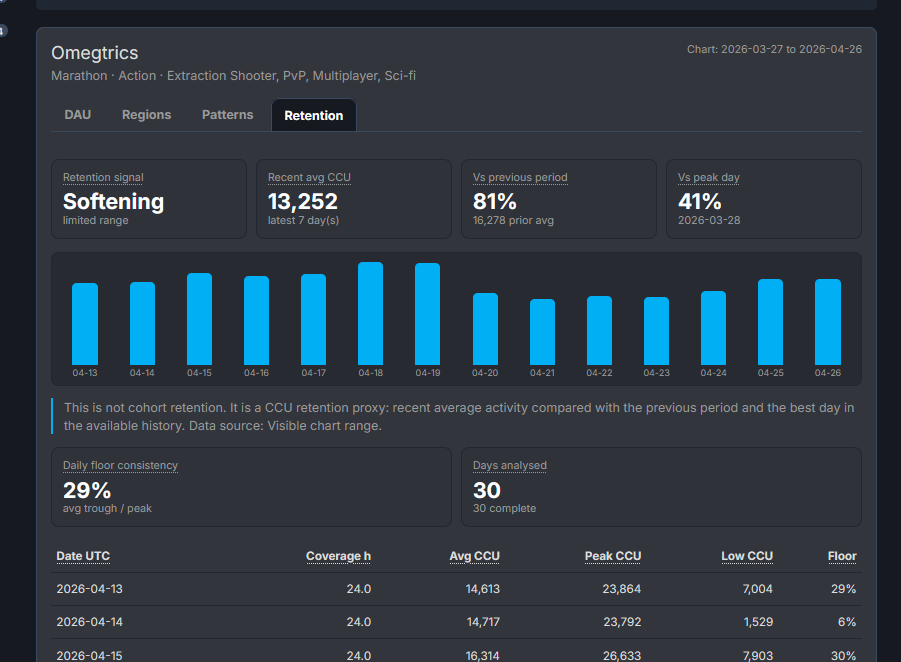Click Low CCU value 7,903
901x662 pixels.
pyautogui.click(x=757, y=655)
